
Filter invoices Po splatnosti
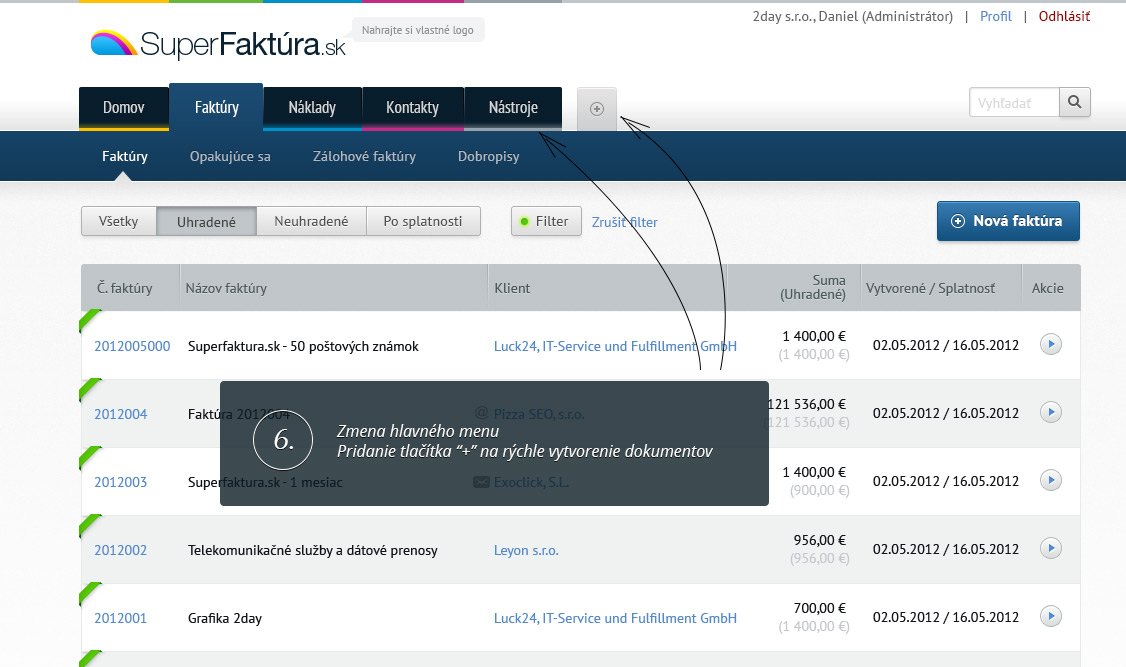pos(423,221)
